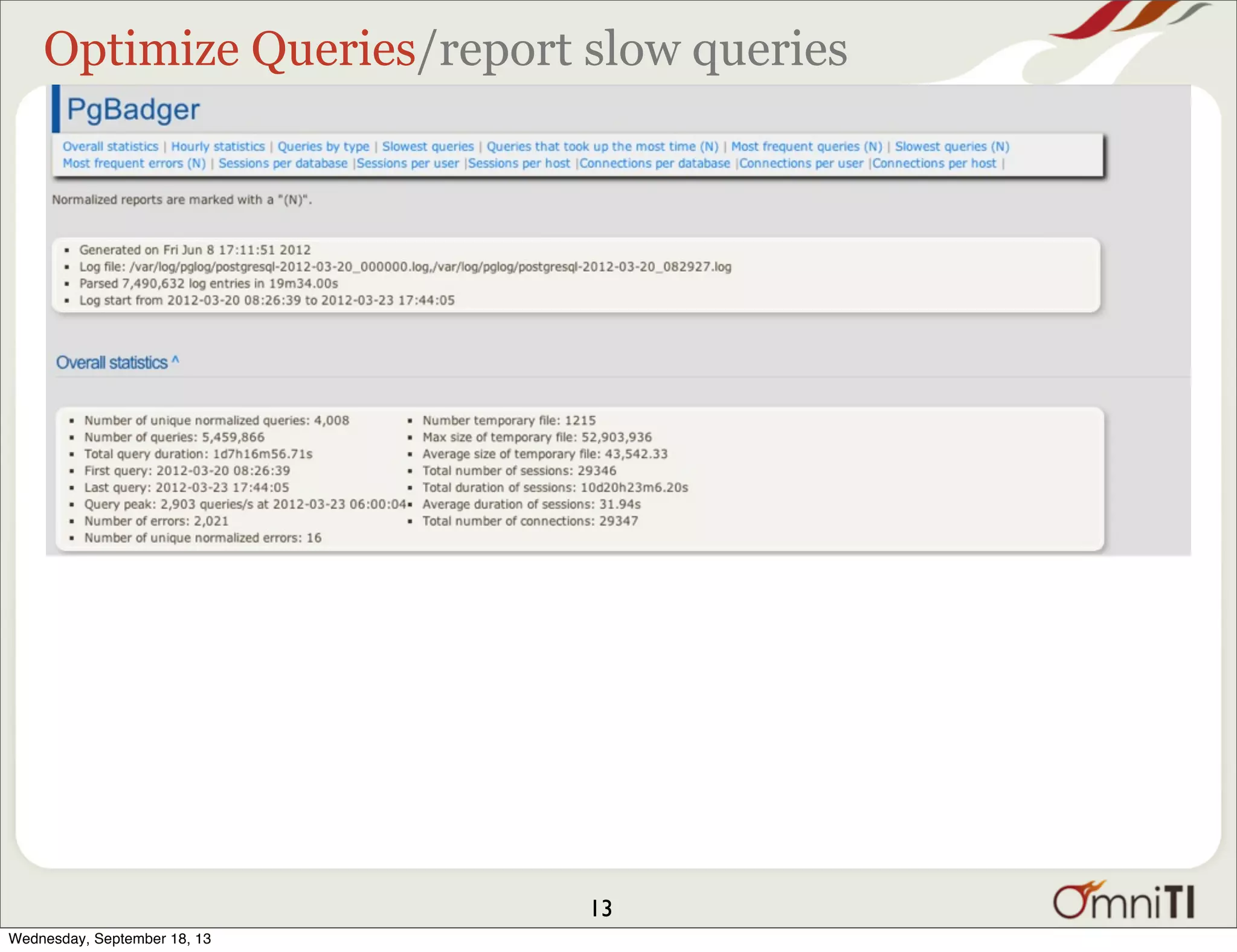Open Queries that took up the most time (N)
Image resolution: width=1237 pixels, height=952 pixels.
pos(603,147)
